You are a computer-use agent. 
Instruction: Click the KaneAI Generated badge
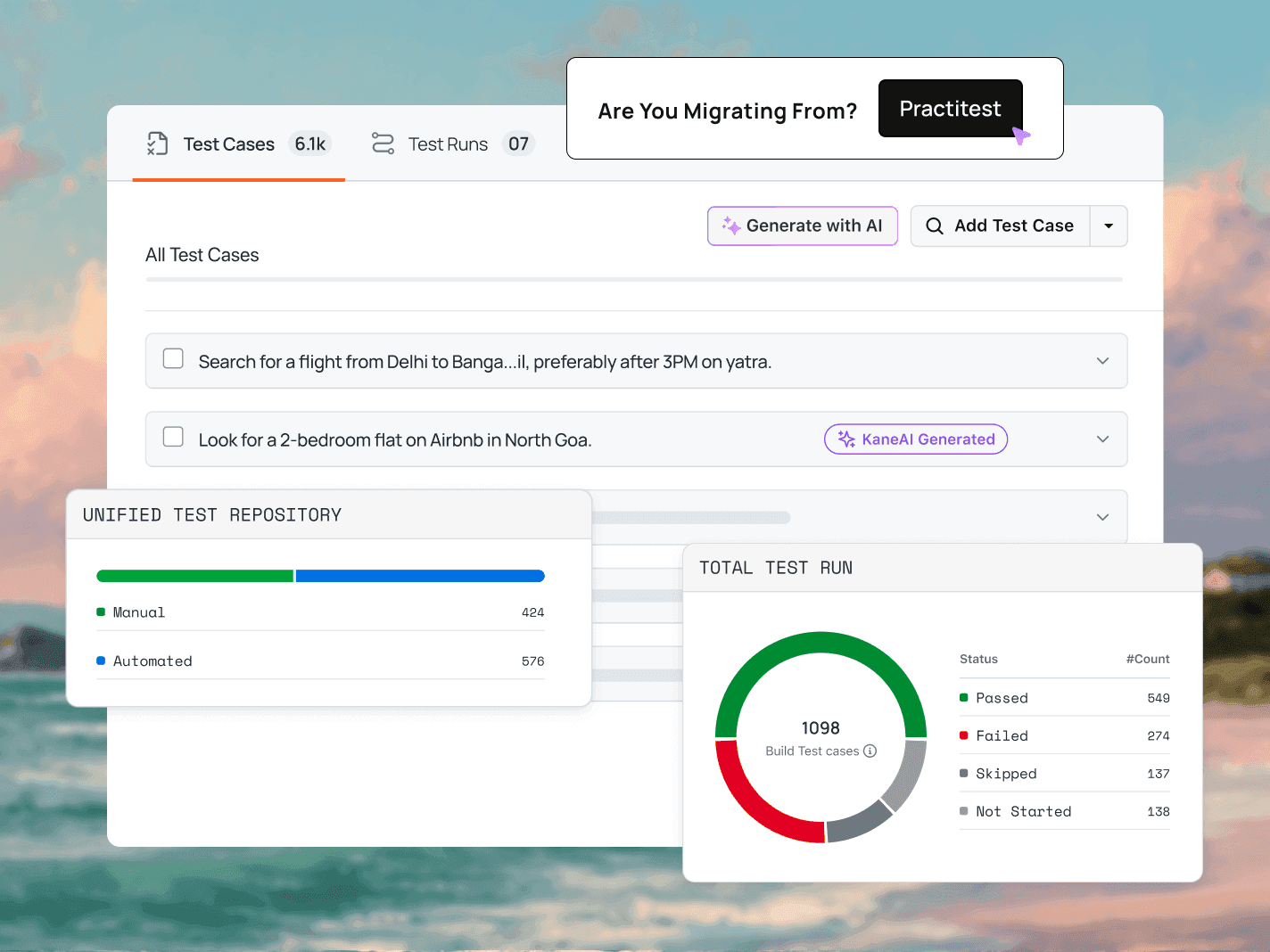click(x=916, y=439)
